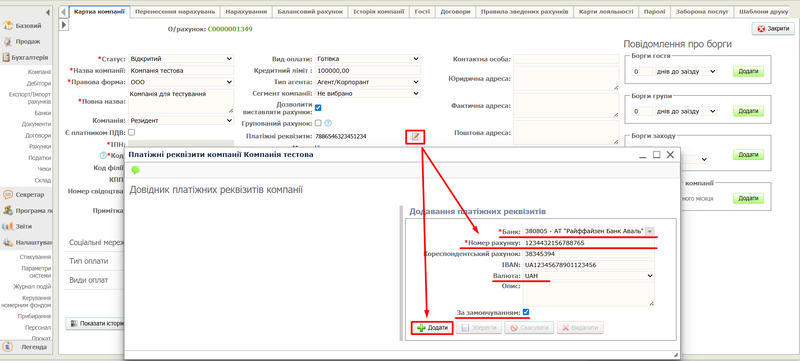Click Додати in Борги групи section

point(748,111)
